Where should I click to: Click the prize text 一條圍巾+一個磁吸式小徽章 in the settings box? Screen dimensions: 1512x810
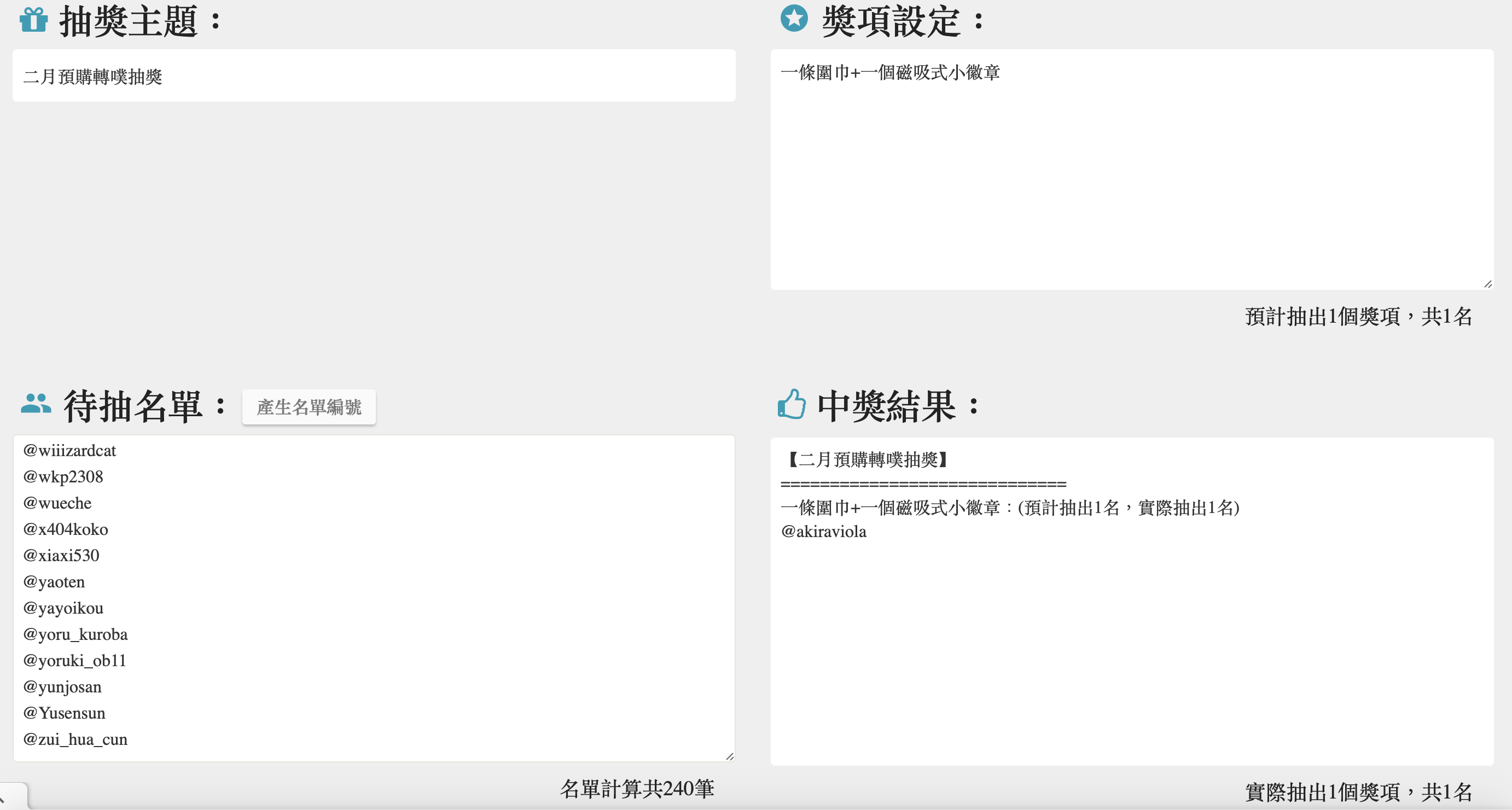[890, 73]
